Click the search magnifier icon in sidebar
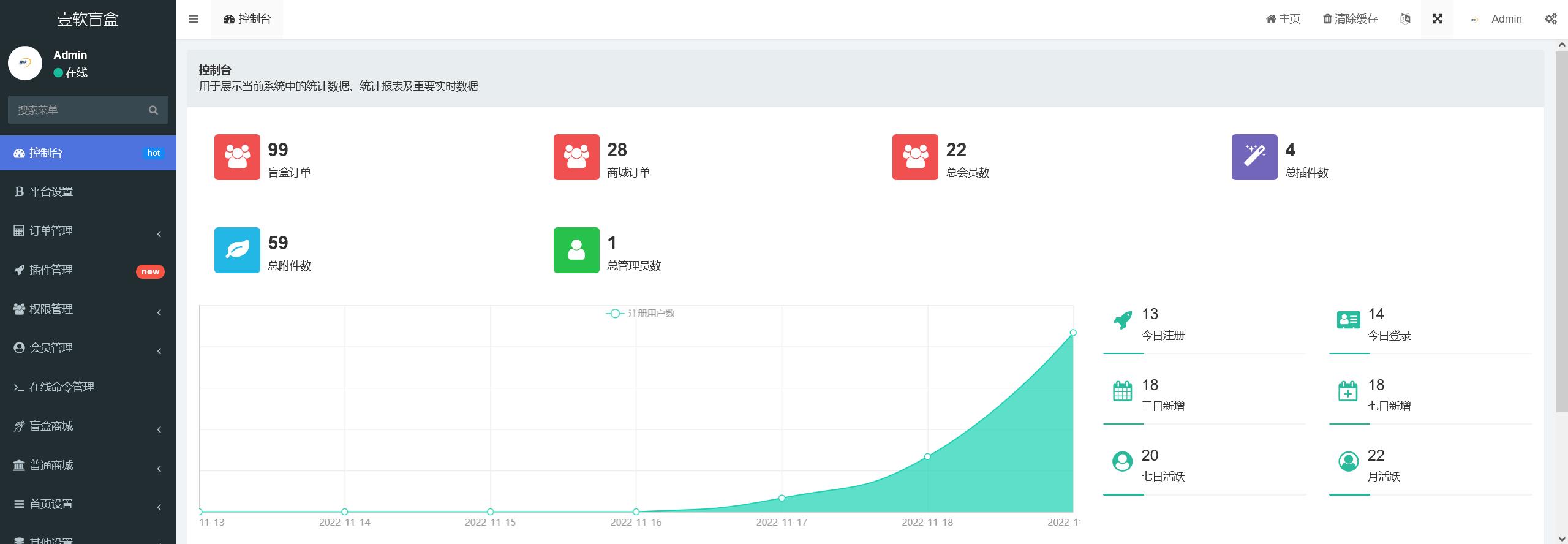1568x544 pixels. (153, 110)
